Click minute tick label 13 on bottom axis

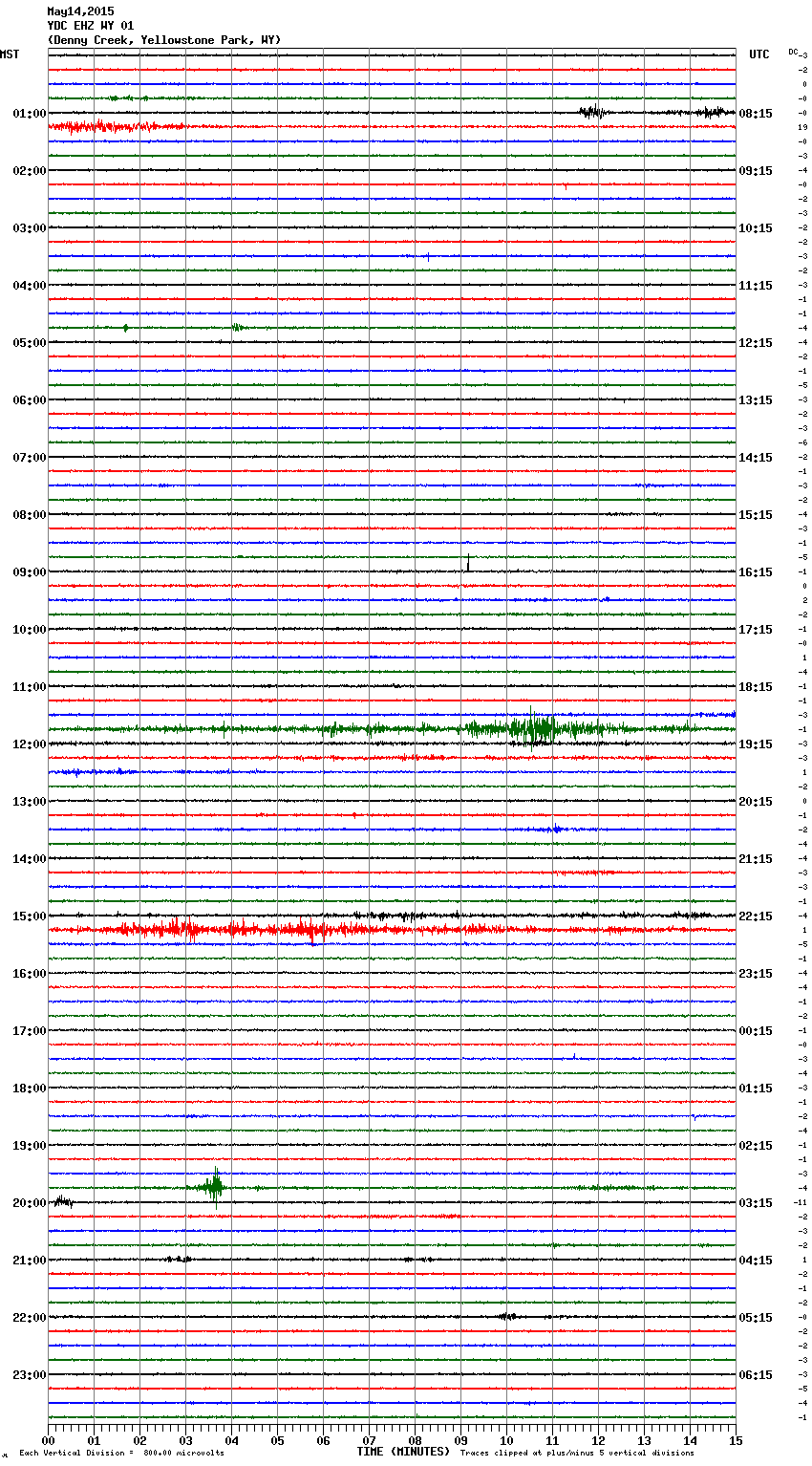pos(644,1440)
